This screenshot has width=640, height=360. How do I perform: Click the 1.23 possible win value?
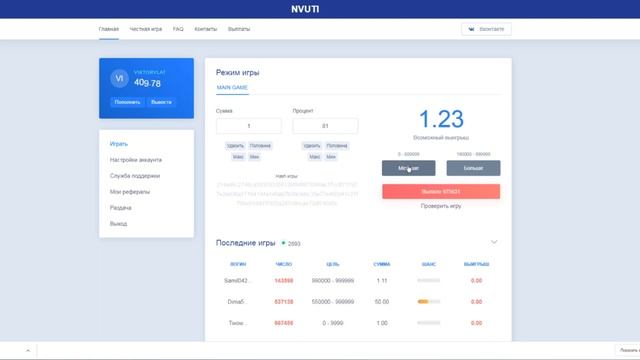(441, 119)
